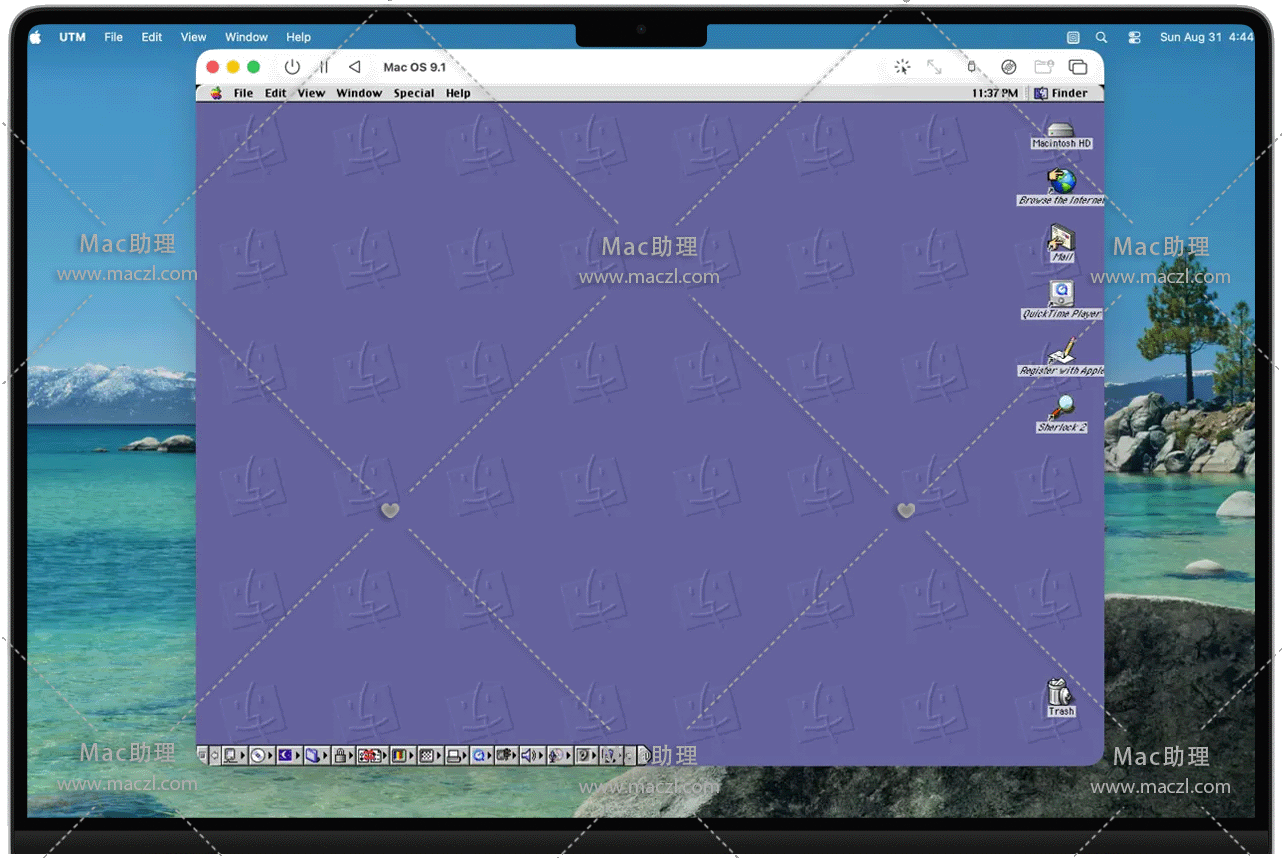This screenshot has width=1282, height=858.
Task: Click the rainbow Apple menu icon
Action: pyautogui.click(x=216, y=93)
